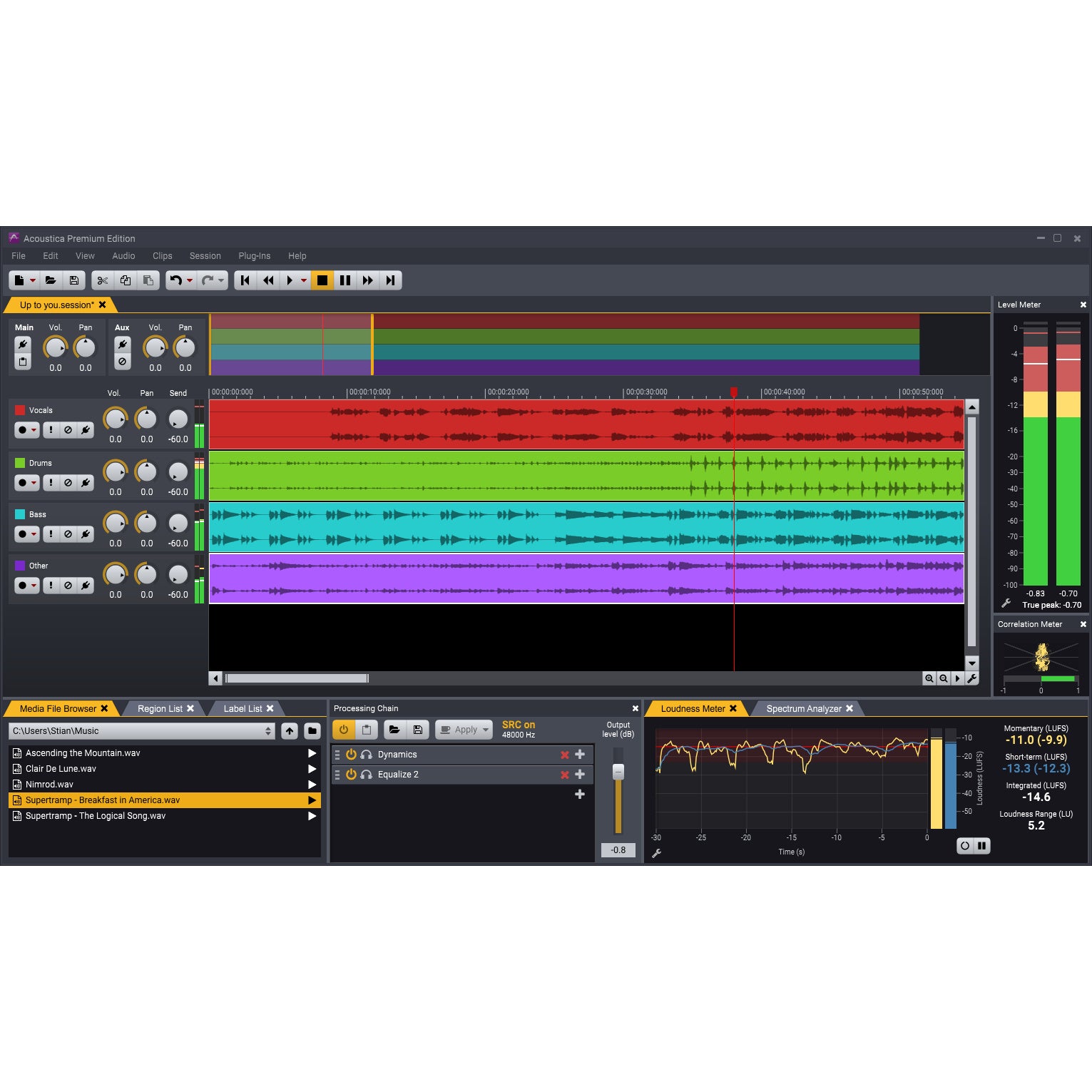Solo the Drums track

click(51, 483)
